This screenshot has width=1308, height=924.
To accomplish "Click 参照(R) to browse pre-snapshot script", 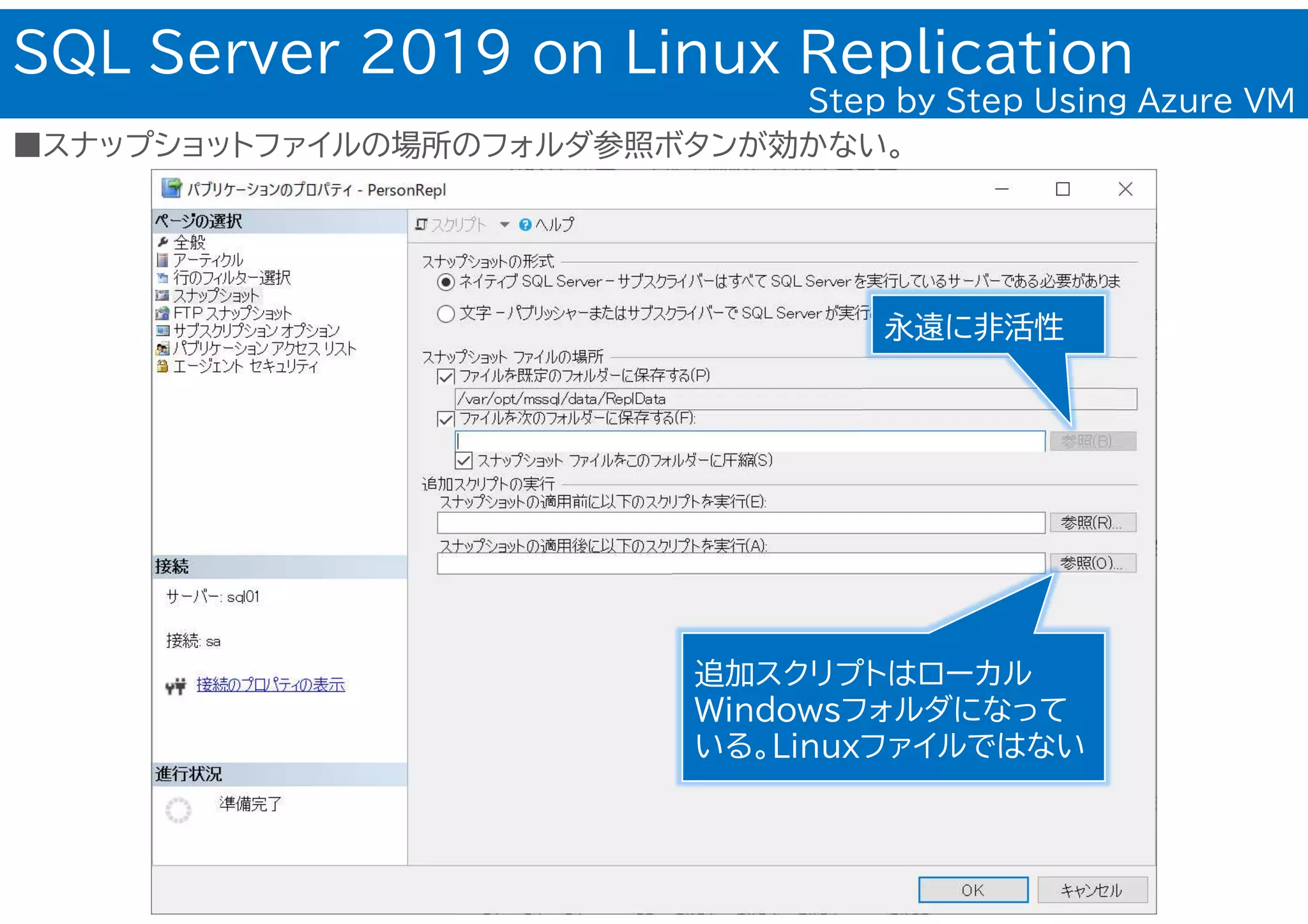I will (x=1093, y=522).
